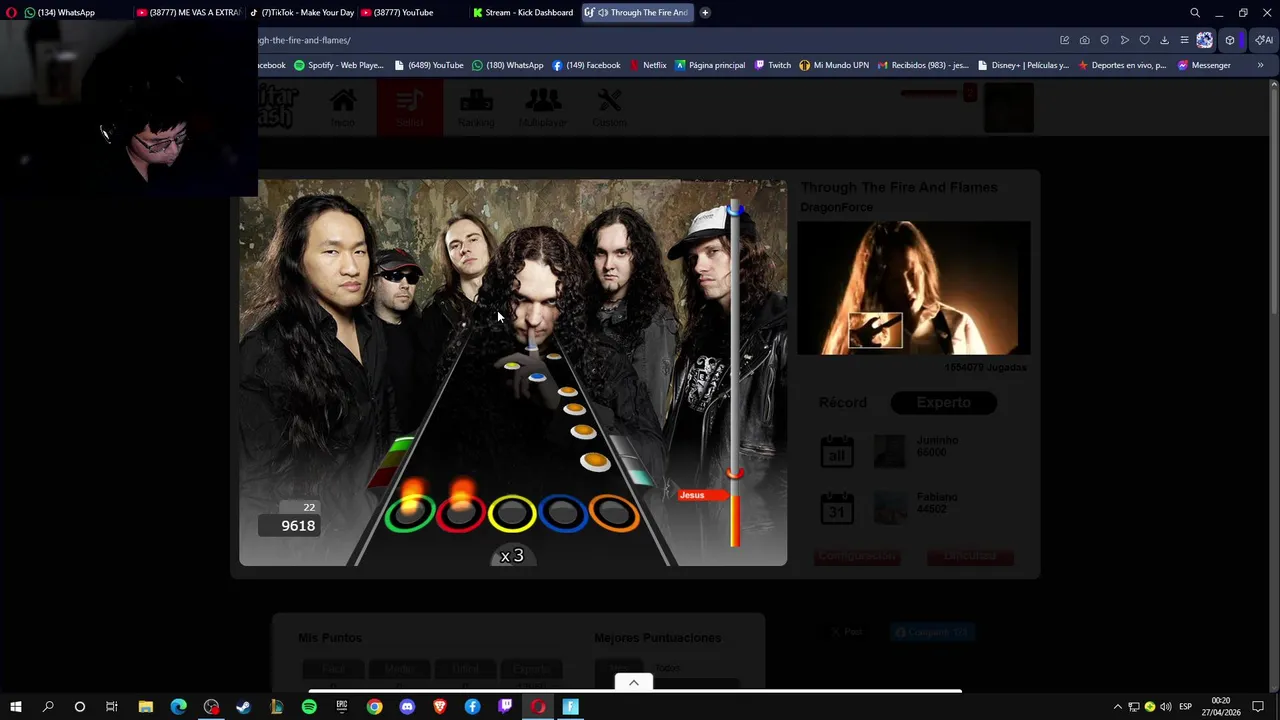Open Spotify - Web Player bookmark

click(338, 65)
